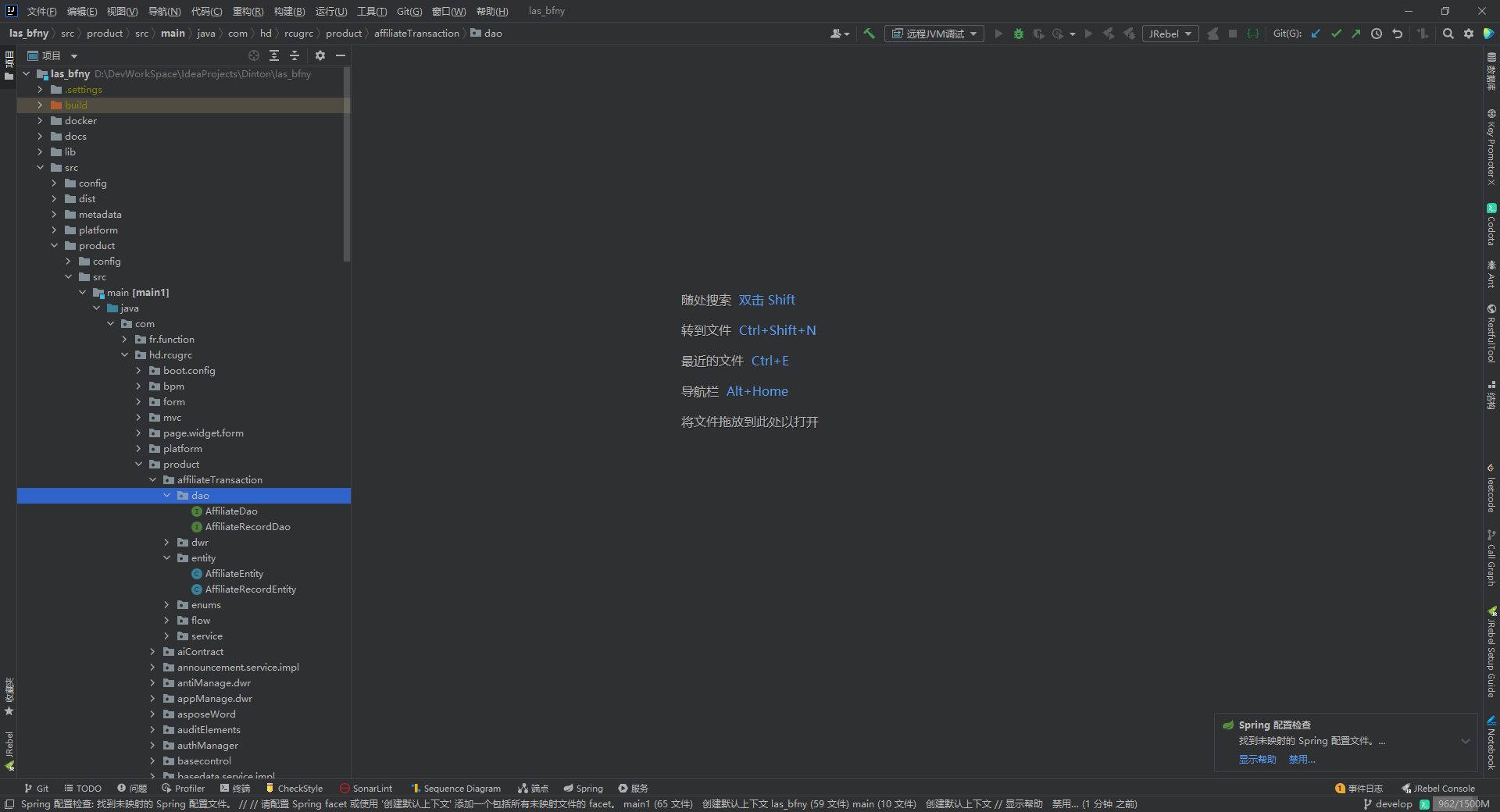The image size is (1500, 812).
Task: Click the project tree vertical scrollbar
Action: point(347,164)
